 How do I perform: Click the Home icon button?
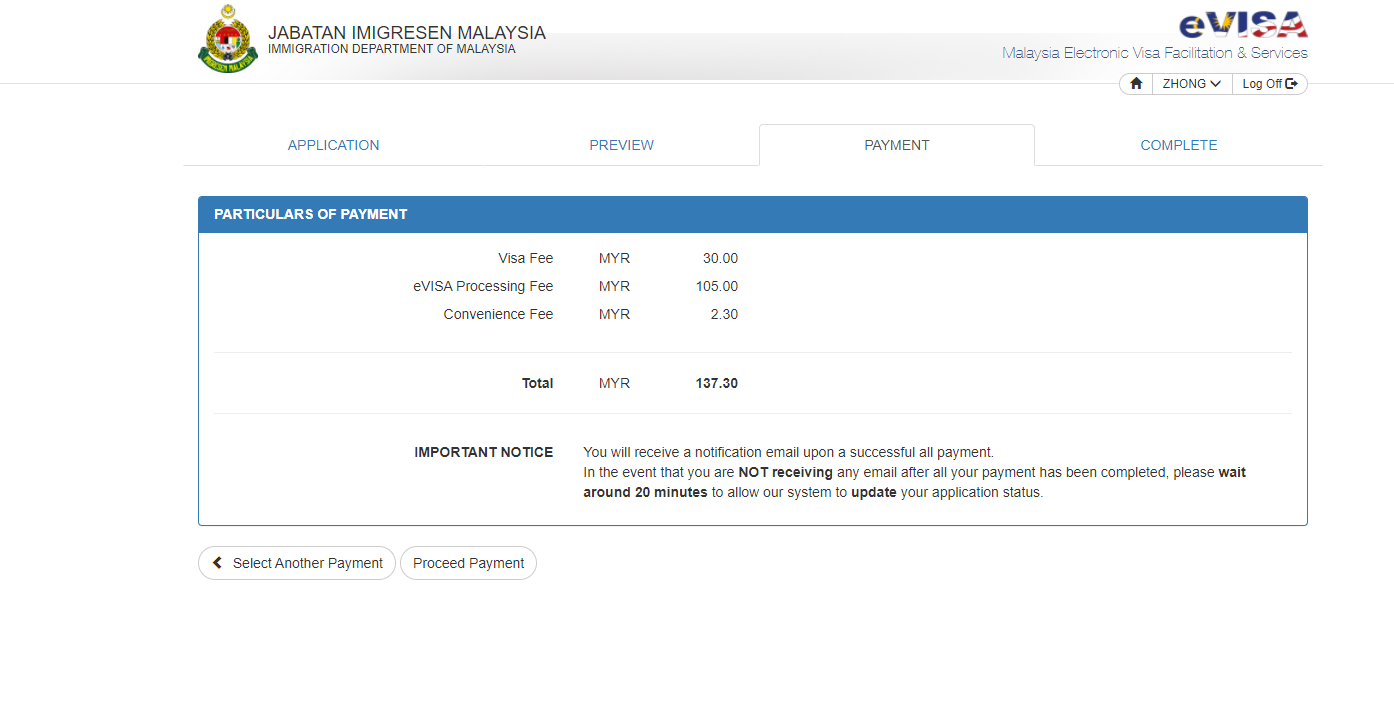point(1136,84)
